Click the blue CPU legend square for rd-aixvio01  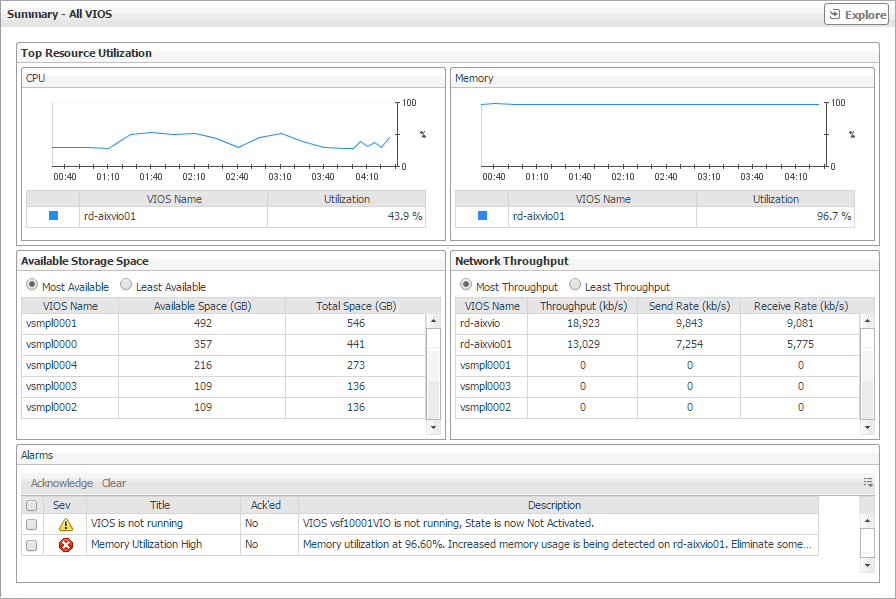[x=53, y=216]
